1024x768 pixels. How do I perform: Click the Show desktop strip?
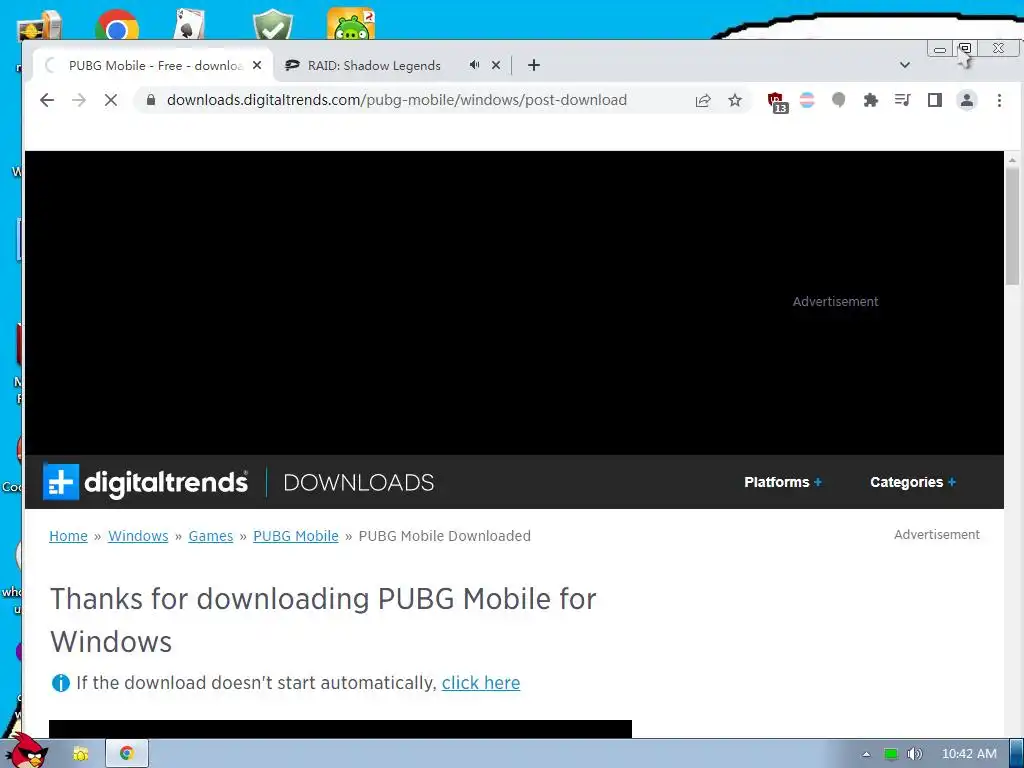1016,754
